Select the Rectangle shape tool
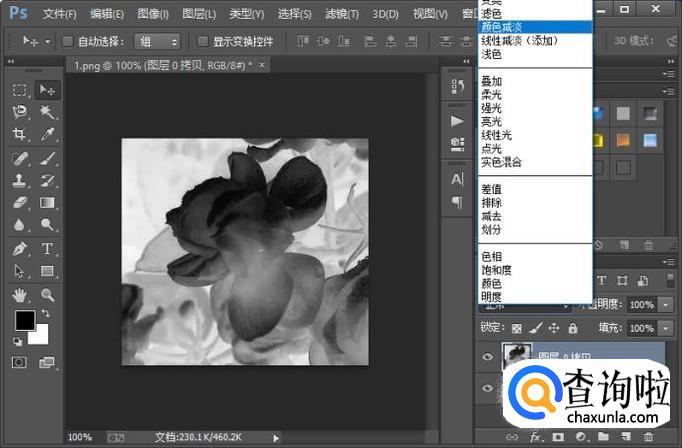Screen dimensions: 682x448 (x=47, y=271)
